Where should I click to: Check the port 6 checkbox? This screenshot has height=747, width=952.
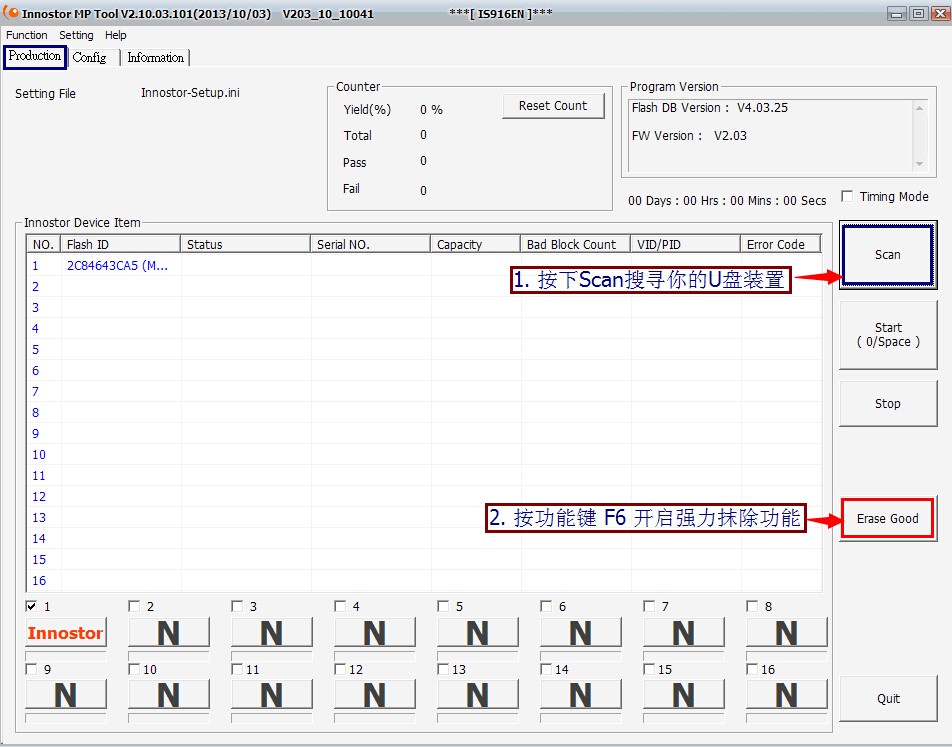click(x=546, y=606)
